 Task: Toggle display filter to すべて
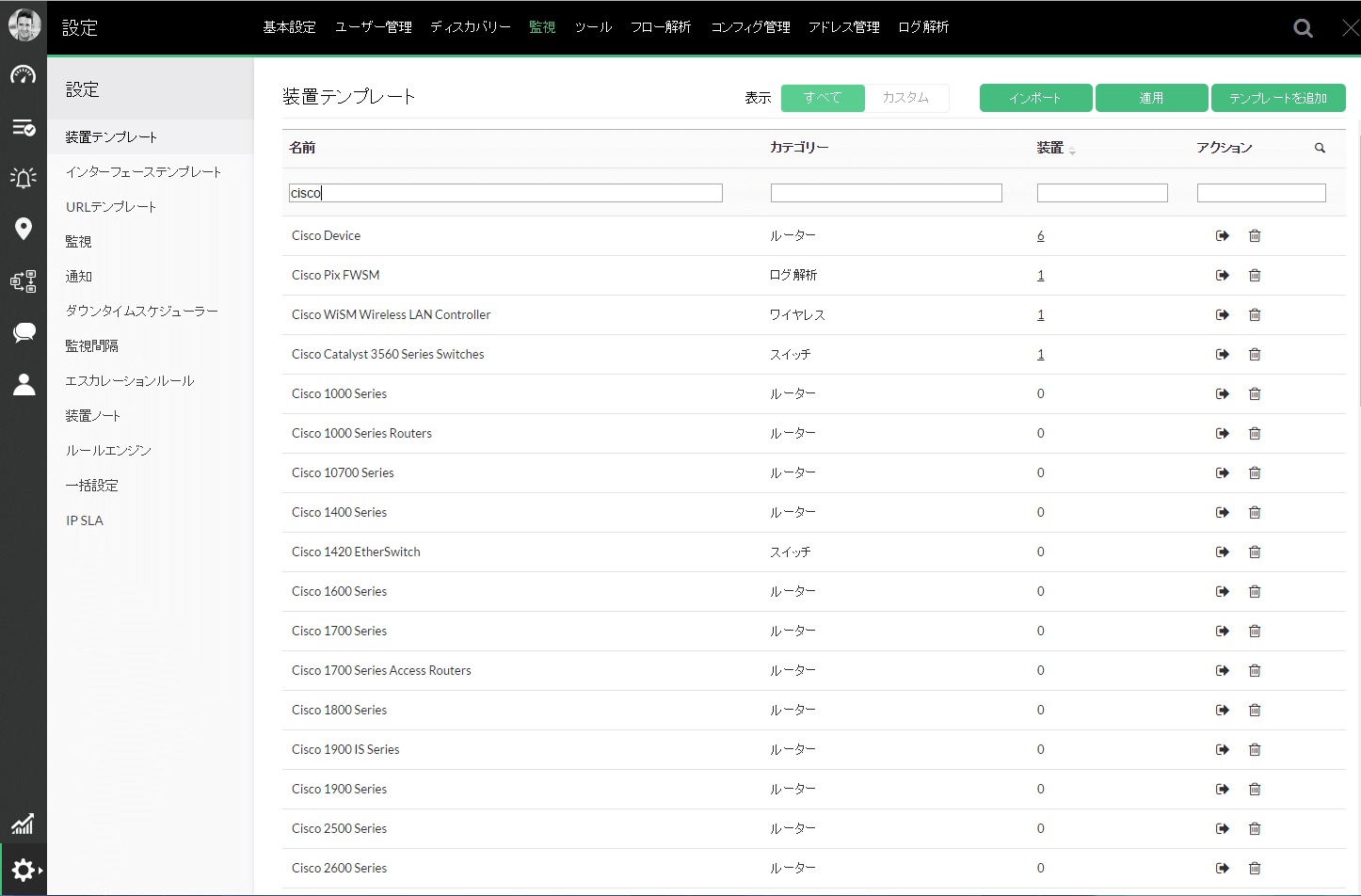point(823,98)
